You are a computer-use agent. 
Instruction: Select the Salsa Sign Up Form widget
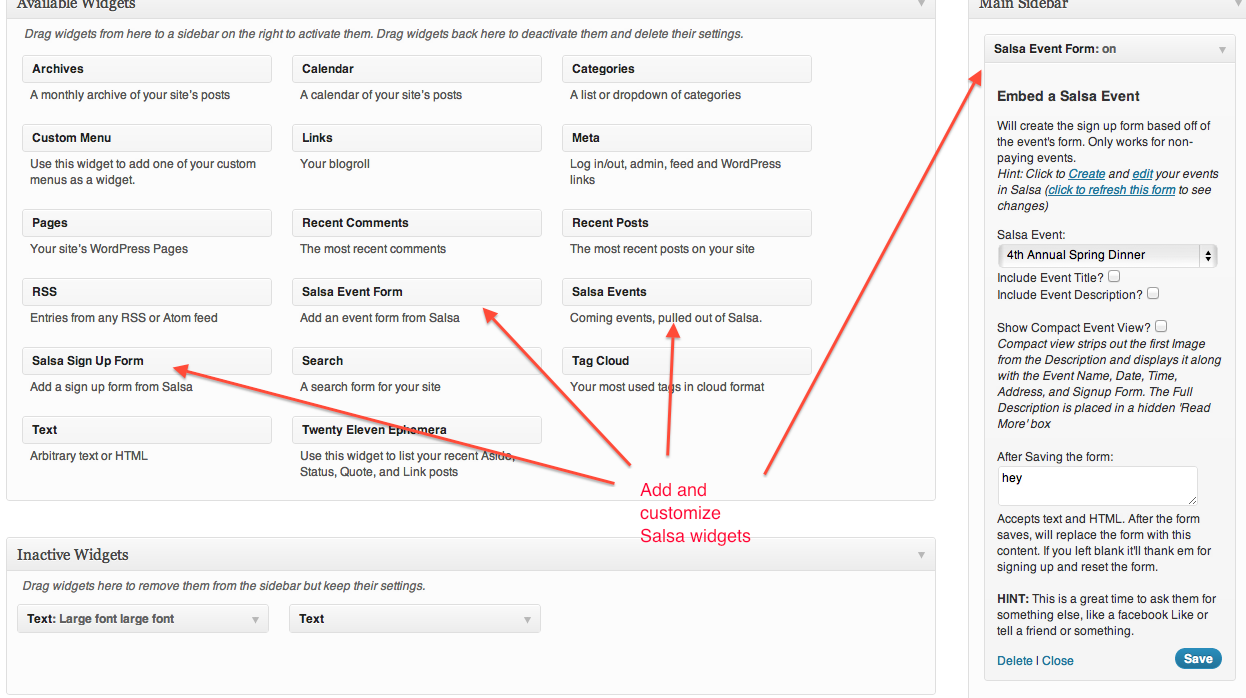146,361
